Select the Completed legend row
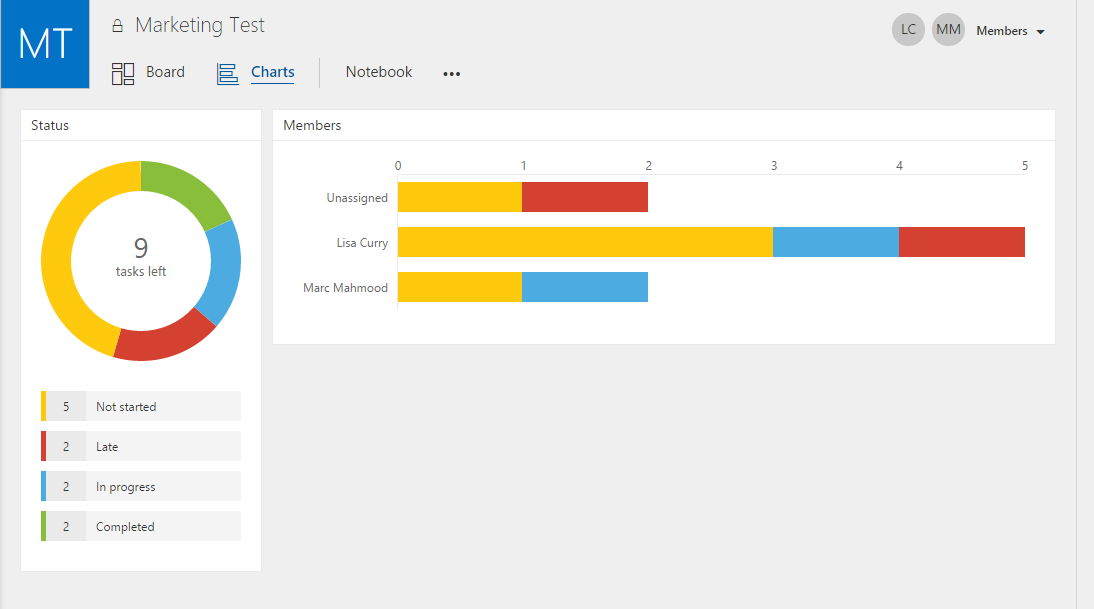Image resolution: width=1094 pixels, height=609 pixels. click(141, 527)
